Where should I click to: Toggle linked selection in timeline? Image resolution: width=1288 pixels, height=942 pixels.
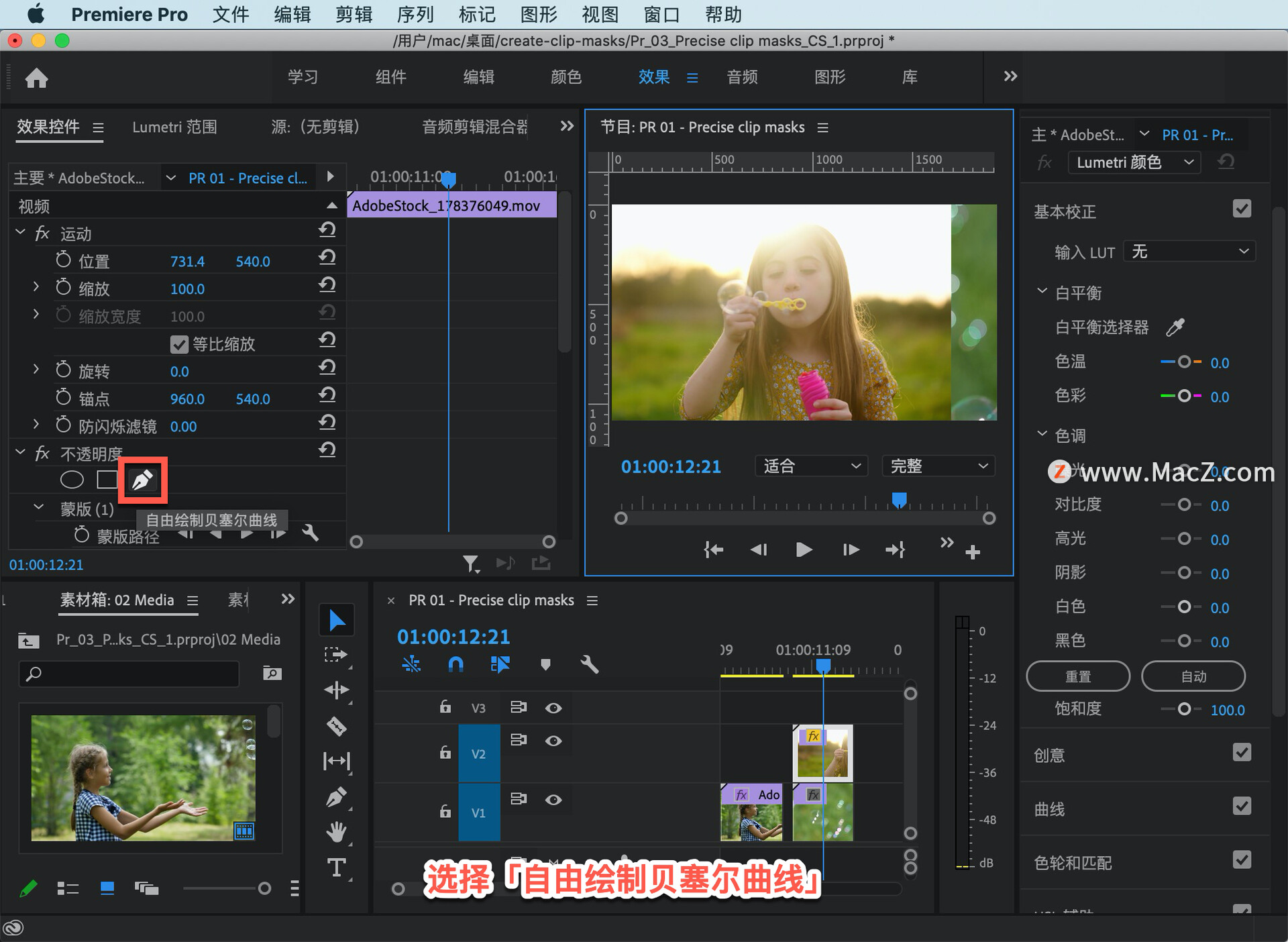[x=500, y=664]
